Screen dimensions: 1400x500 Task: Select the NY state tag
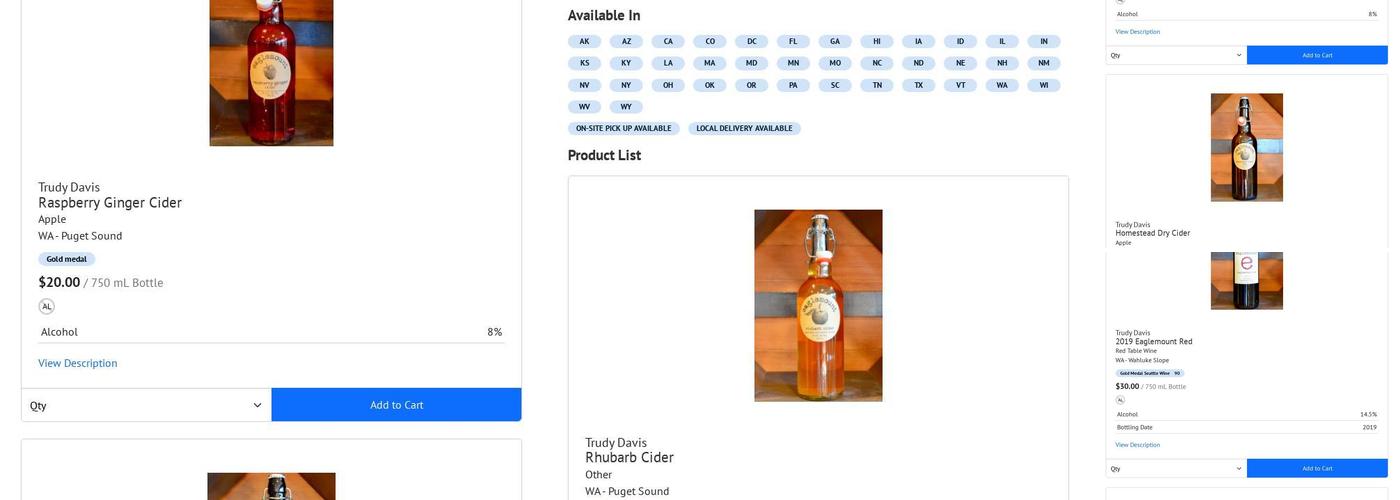(x=626, y=85)
